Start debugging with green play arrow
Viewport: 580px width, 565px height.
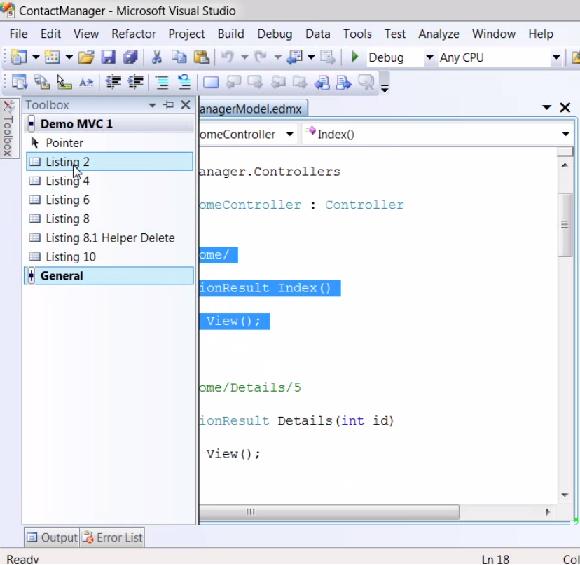point(355,57)
